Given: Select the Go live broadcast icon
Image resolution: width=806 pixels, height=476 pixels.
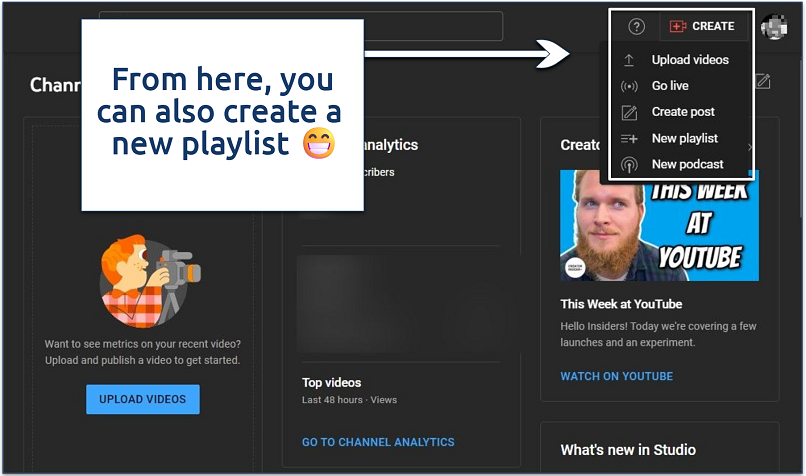Looking at the screenshot, I should 629,86.
